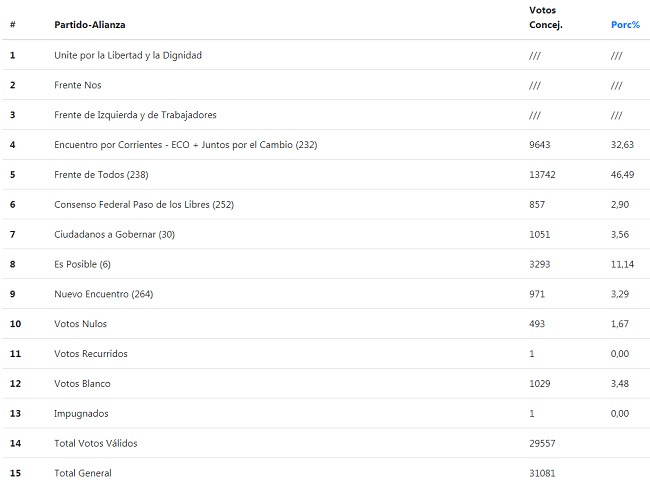Select the Frente de Todos (238) row

[x=326, y=175]
